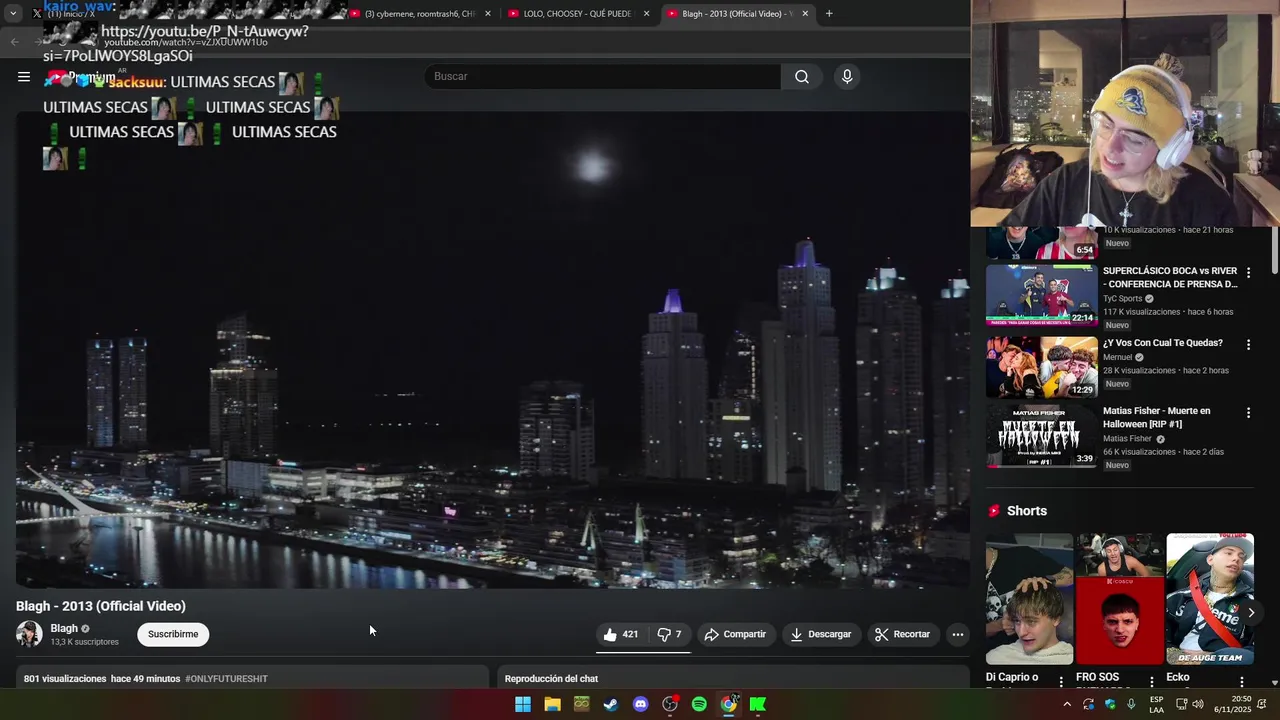Open options for Di Caprio short
Screen dimensions: 1280x720
(1061, 682)
